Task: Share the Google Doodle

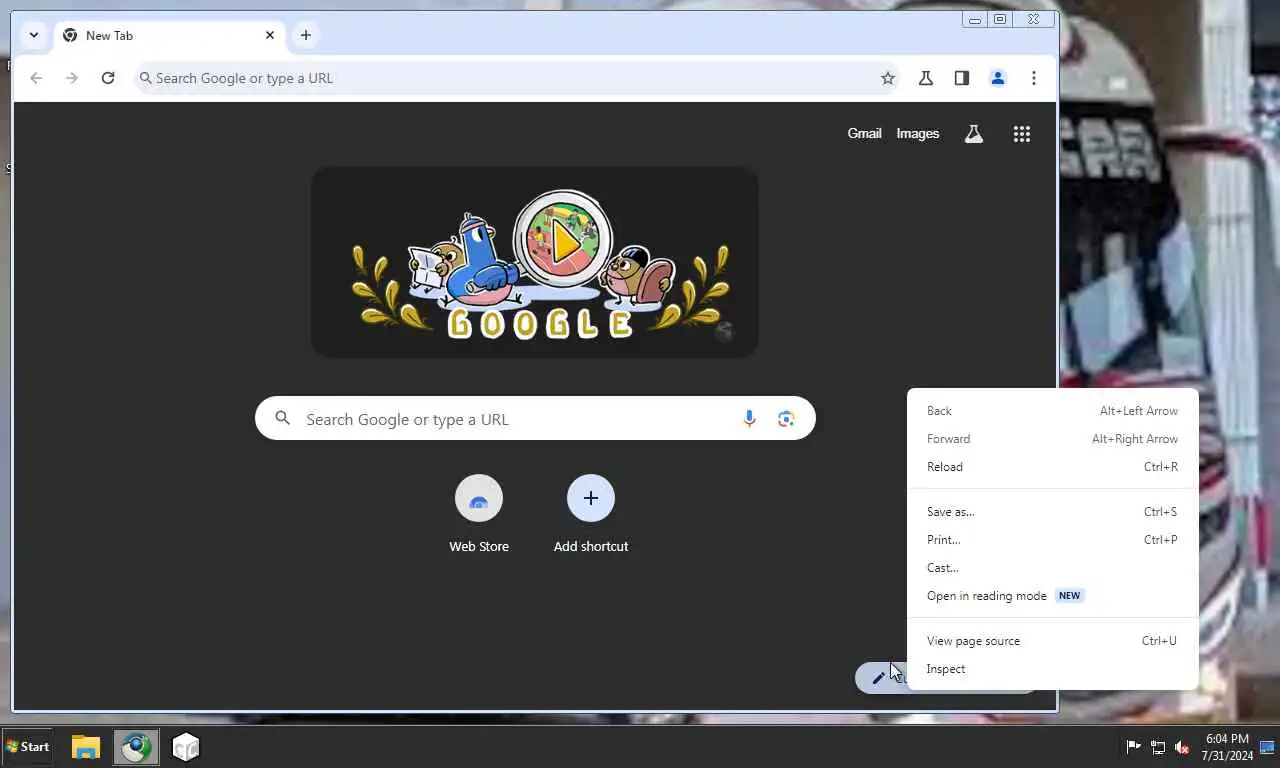Action: (x=725, y=331)
